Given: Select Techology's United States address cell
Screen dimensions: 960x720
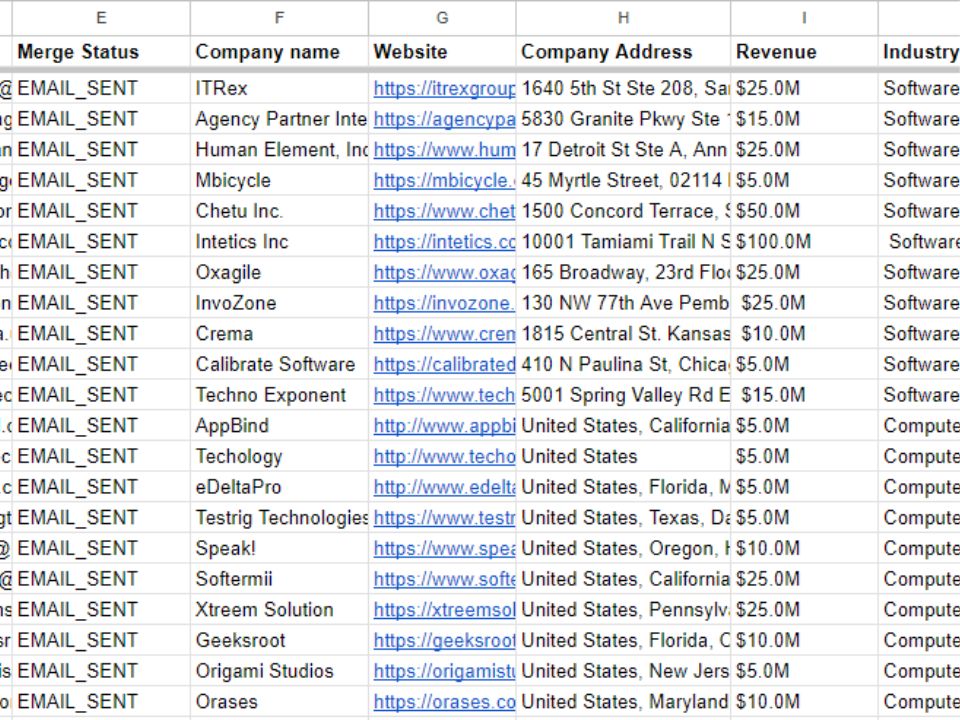Looking at the screenshot, I should click(x=623, y=456).
